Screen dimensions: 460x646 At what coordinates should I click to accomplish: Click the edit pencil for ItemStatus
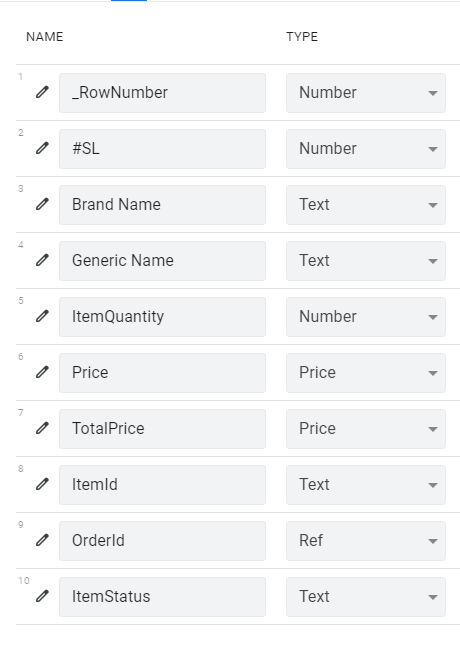(x=42, y=596)
